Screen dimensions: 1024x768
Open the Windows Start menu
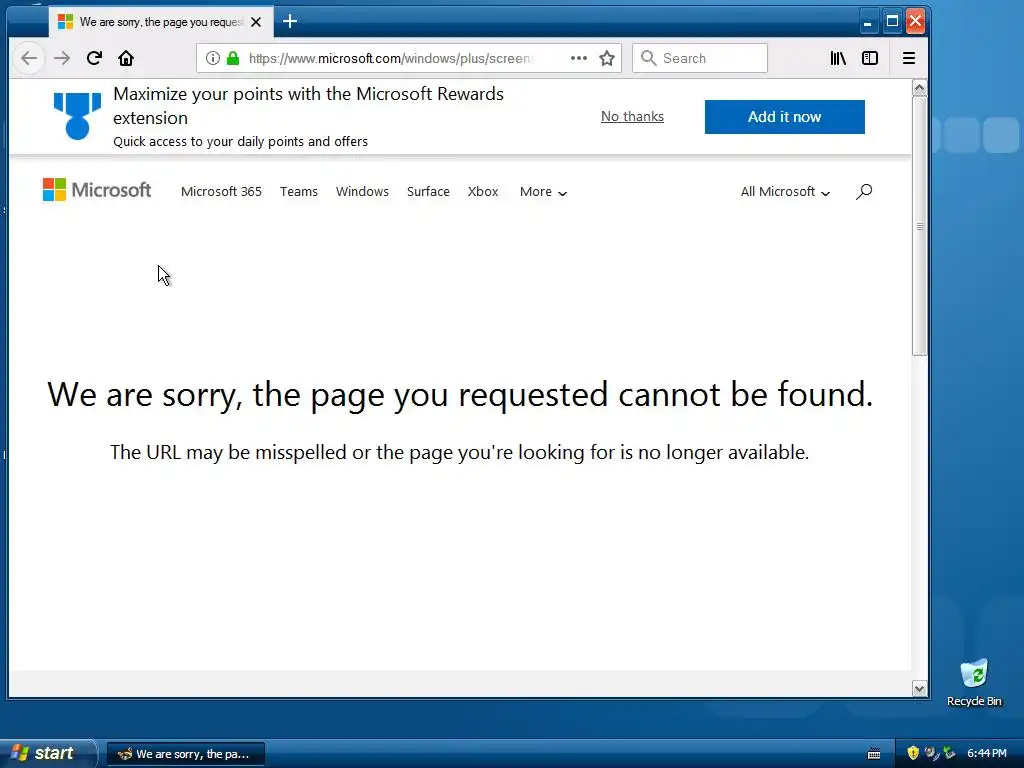pos(47,753)
